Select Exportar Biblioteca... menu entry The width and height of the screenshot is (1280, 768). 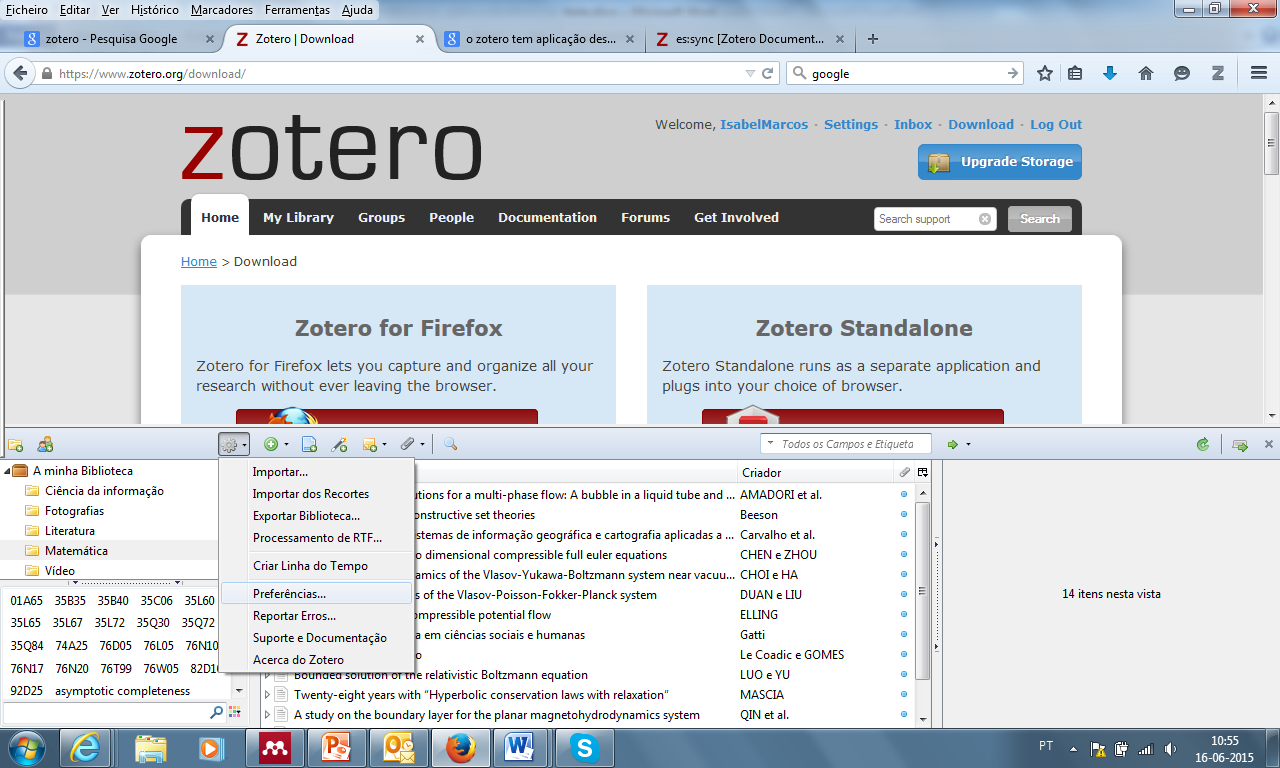[x=316, y=516]
